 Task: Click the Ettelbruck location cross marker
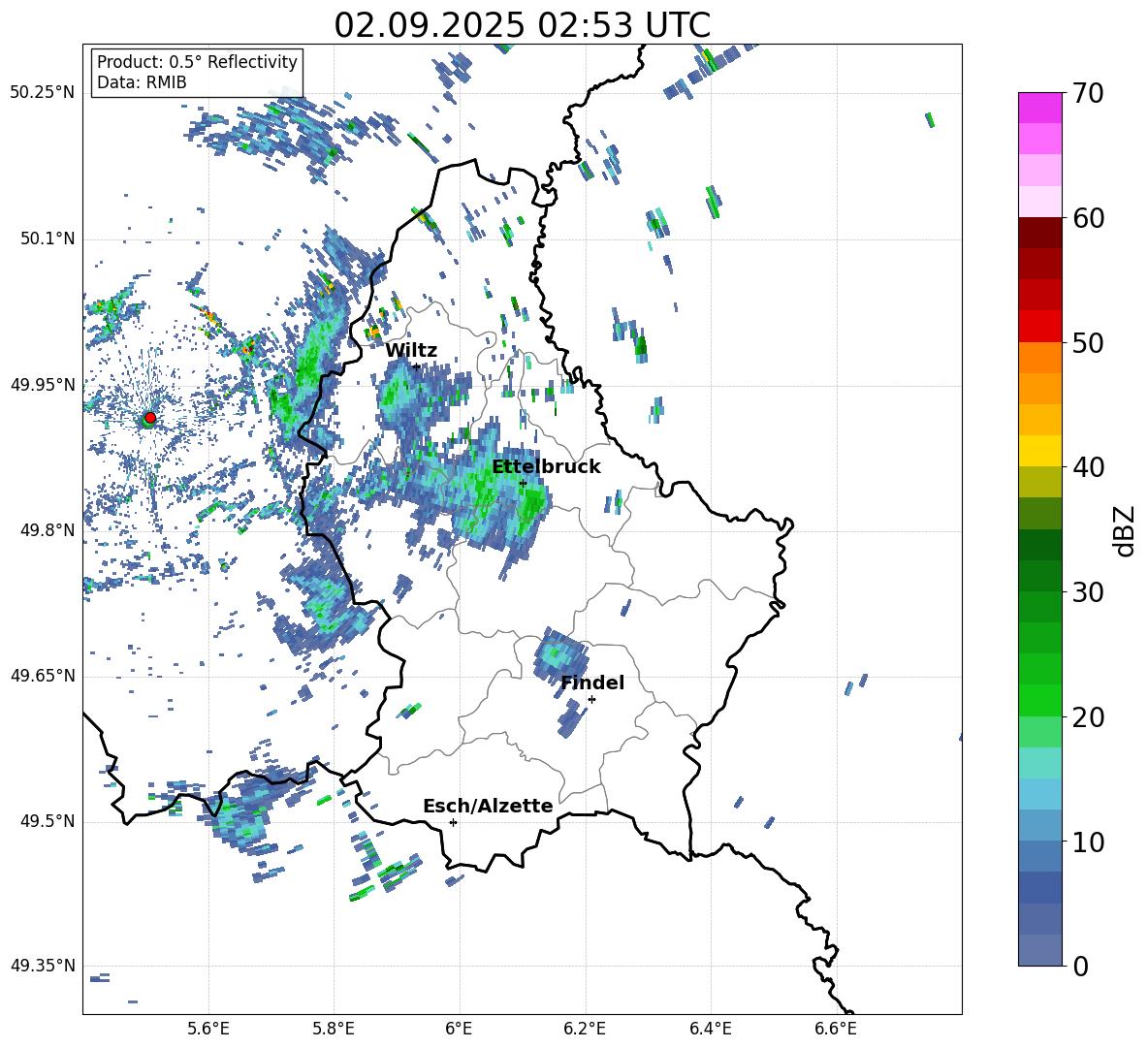pos(523,483)
